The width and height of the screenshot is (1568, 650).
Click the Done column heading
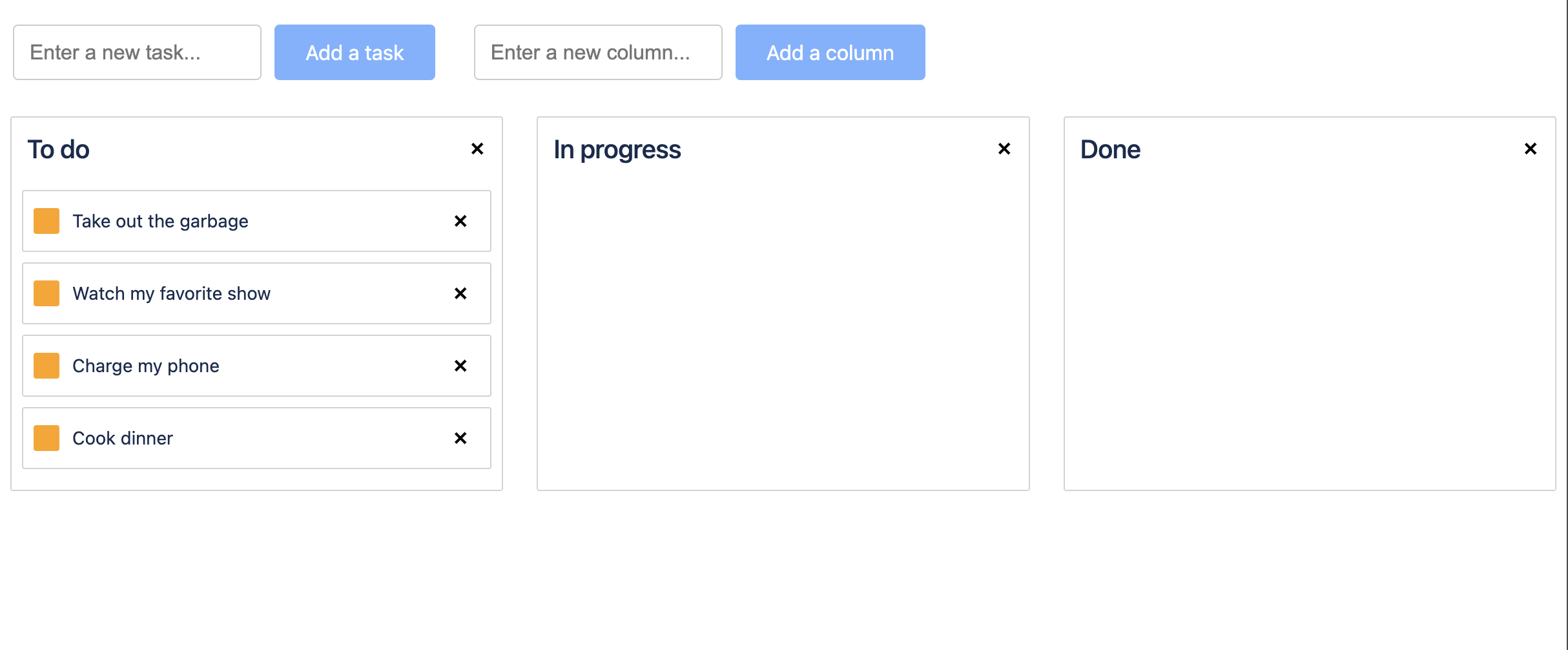pyautogui.click(x=1110, y=149)
